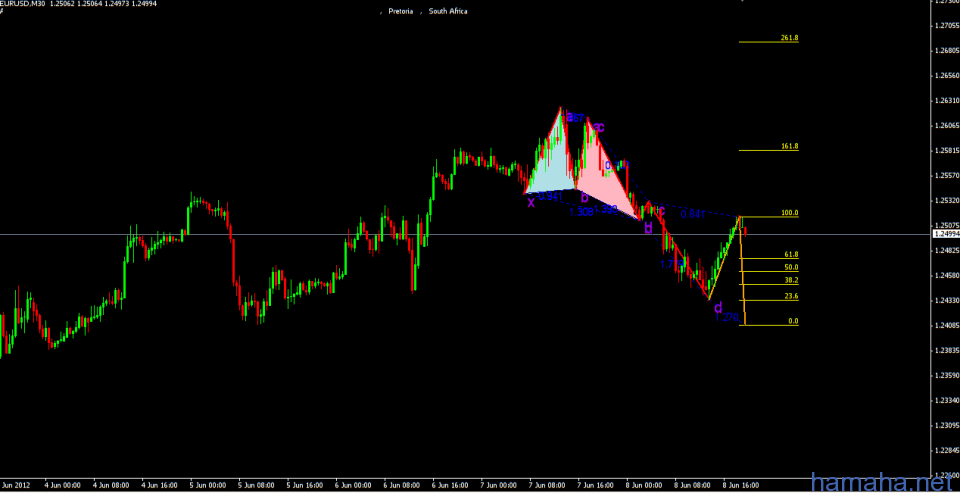Image resolution: width=960 pixels, height=493 pixels.
Task: Click the 1.22845 price scale value
Action: [947, 450]
